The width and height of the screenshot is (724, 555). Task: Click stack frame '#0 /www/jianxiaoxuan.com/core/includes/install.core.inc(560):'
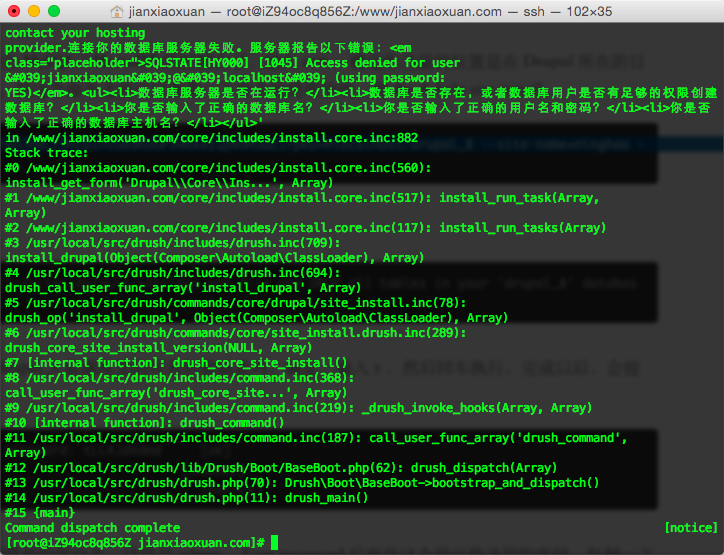[218, 168]
